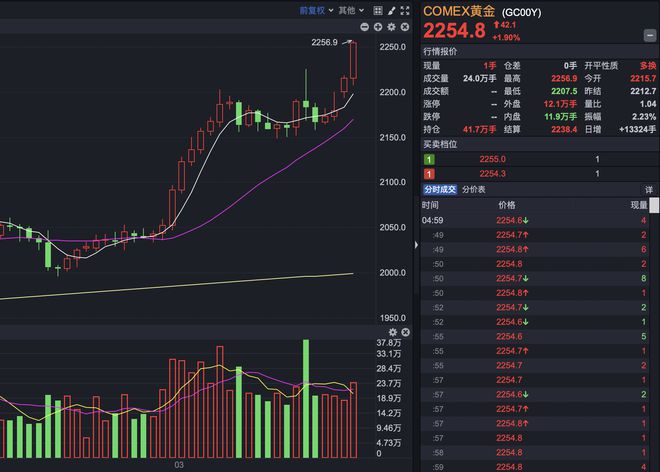The width and height of the screenshot is (660, 472).
Task: Open the 详 details link
Action: [649, 189]
